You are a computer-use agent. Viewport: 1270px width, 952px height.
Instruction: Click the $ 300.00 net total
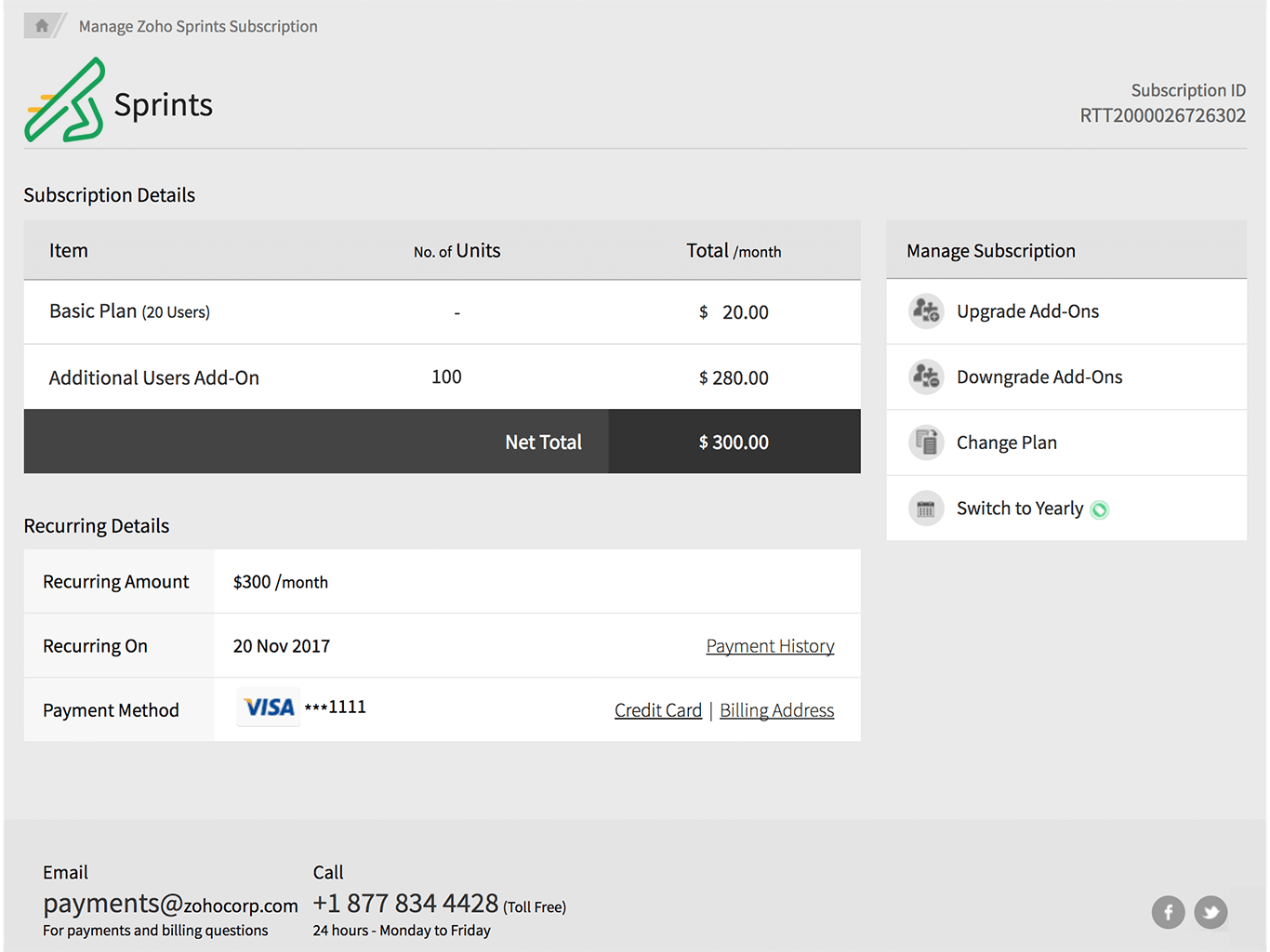[734, 443]
